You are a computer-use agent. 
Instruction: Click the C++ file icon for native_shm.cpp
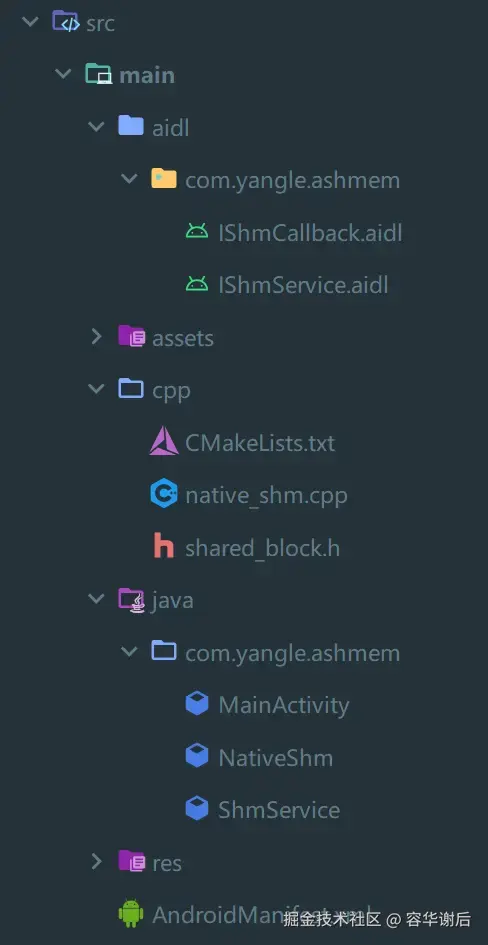click(164, 495)
